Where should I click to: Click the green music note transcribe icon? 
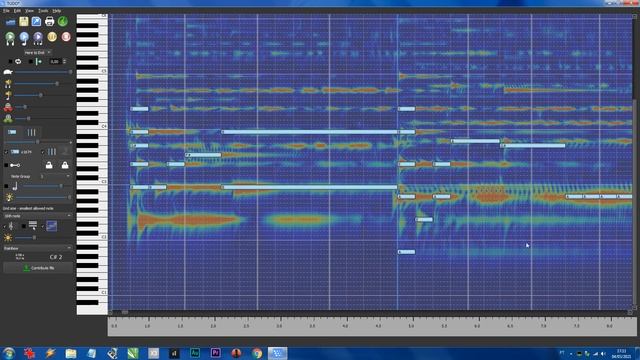click(62, 22)
